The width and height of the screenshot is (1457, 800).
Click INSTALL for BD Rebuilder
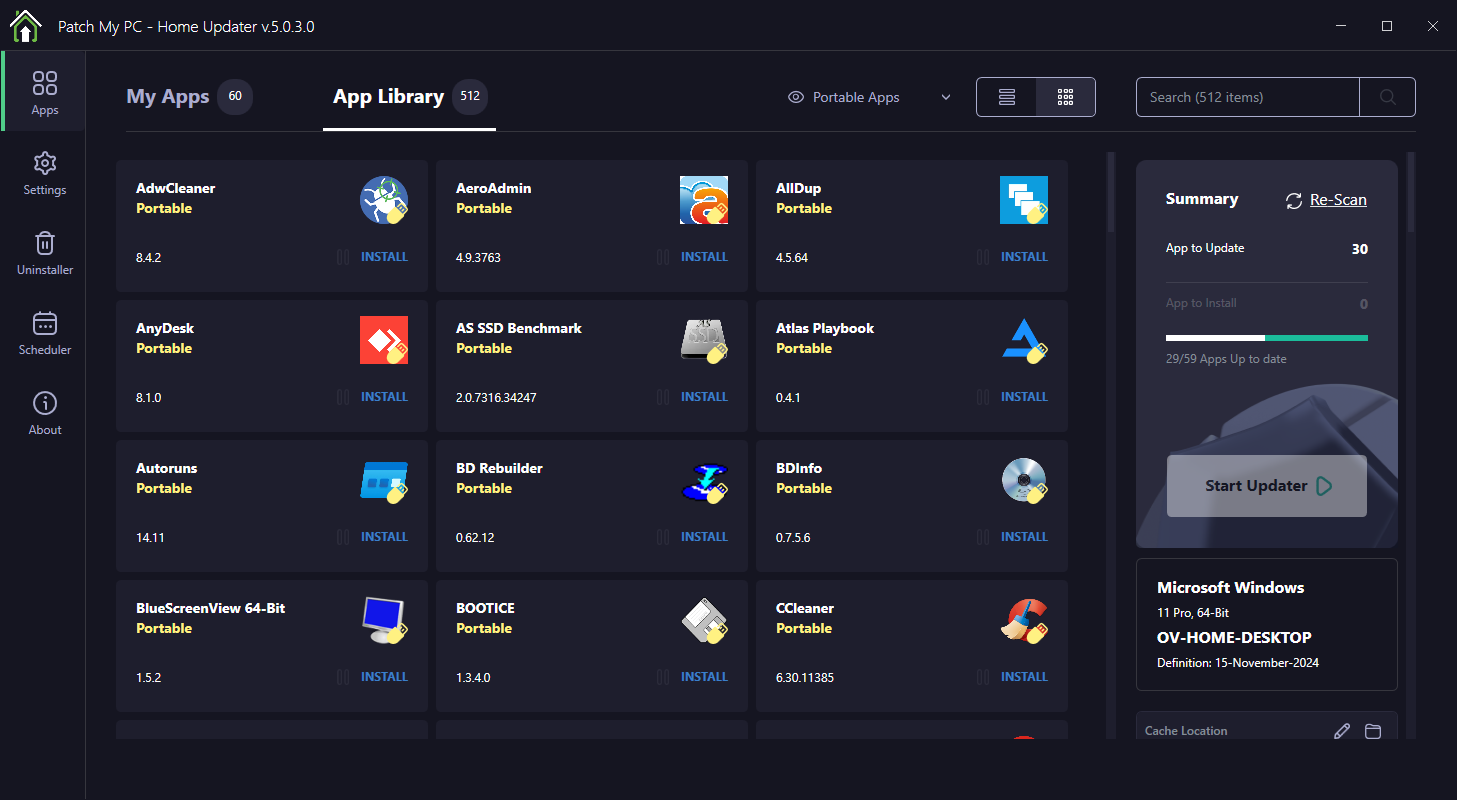[704, 537]
